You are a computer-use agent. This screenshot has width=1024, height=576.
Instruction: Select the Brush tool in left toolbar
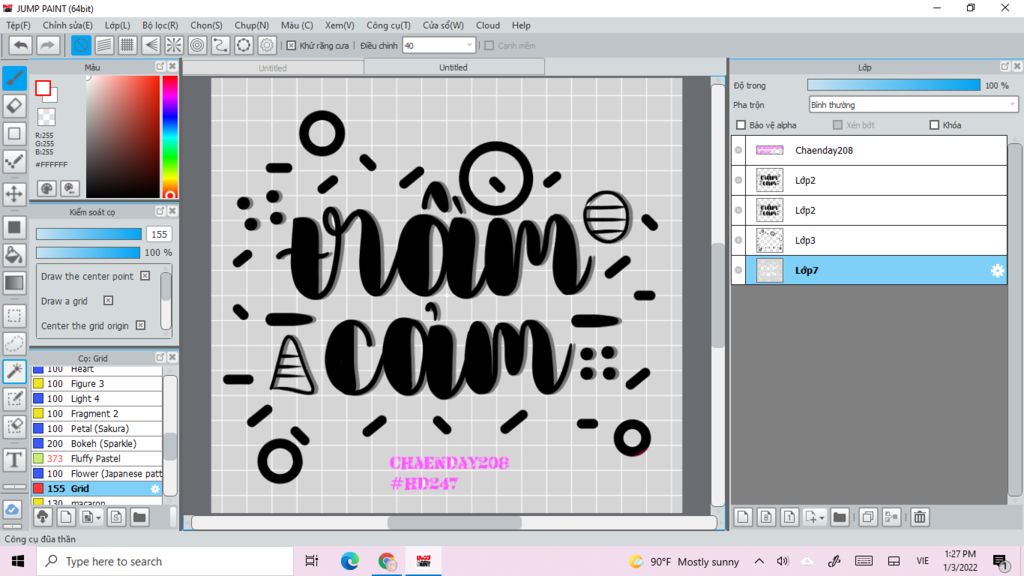tap(14, 78)
